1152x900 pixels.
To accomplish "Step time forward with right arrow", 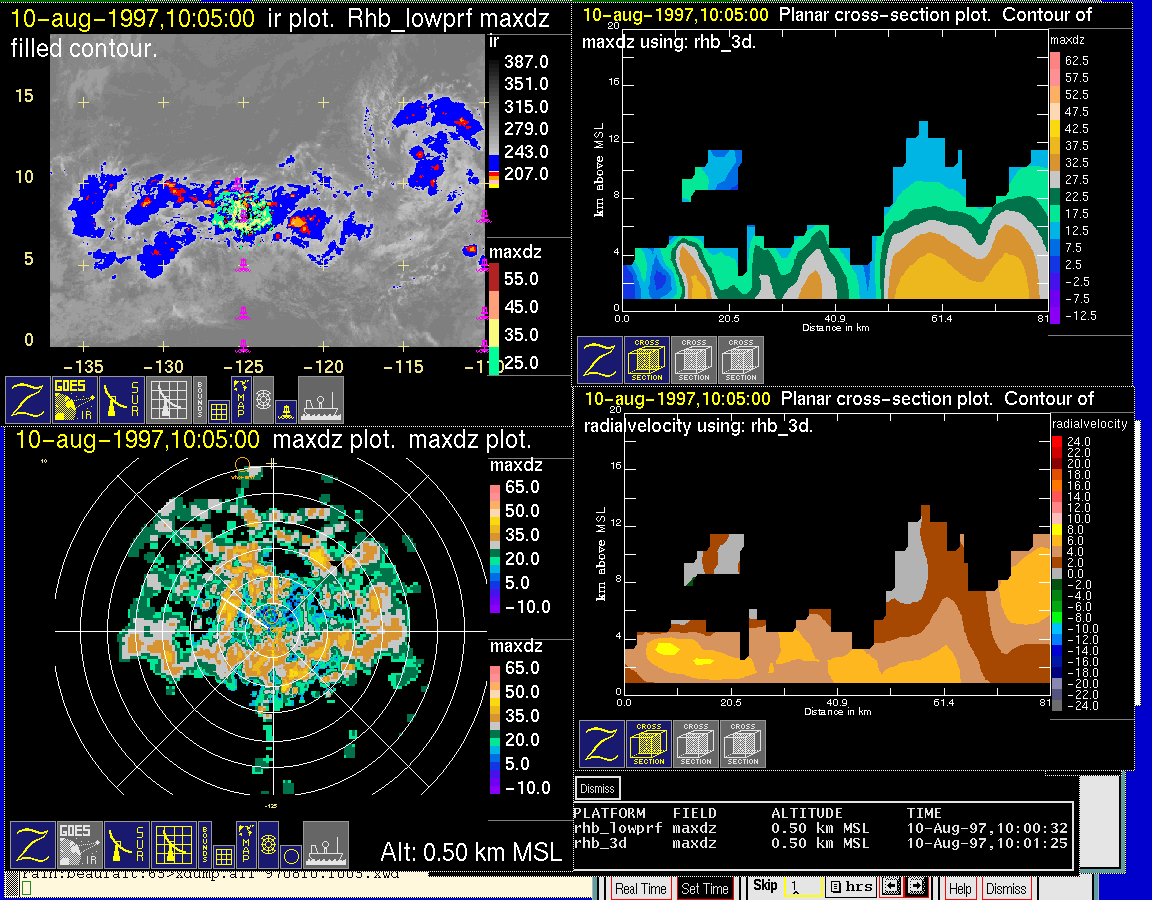I will [x=917, y=887].
